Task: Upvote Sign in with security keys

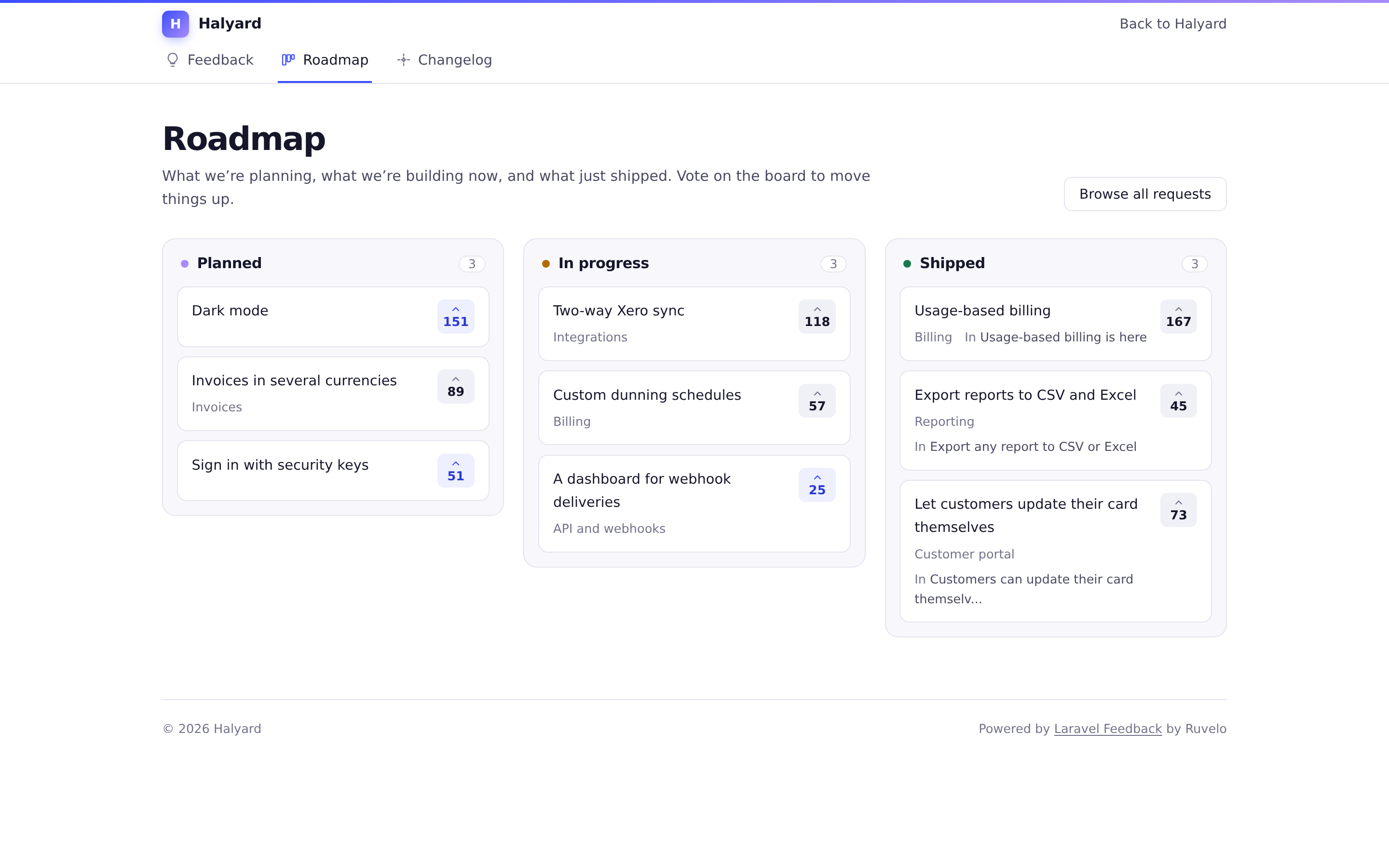Action: [x=456, y=471]
